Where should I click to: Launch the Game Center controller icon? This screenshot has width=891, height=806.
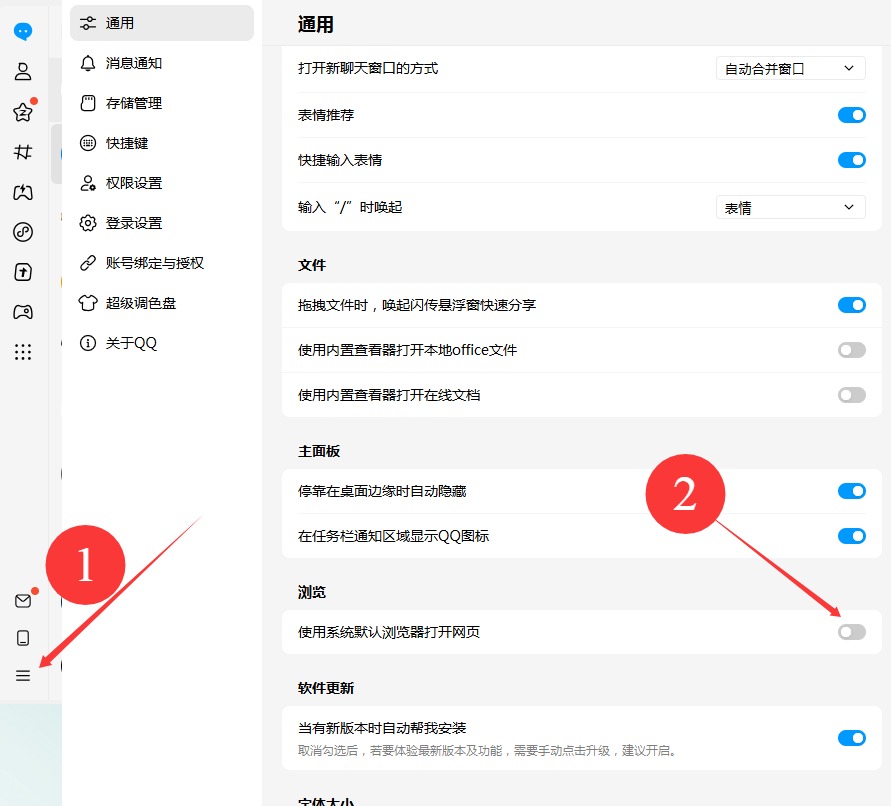(x=23, y=312)
